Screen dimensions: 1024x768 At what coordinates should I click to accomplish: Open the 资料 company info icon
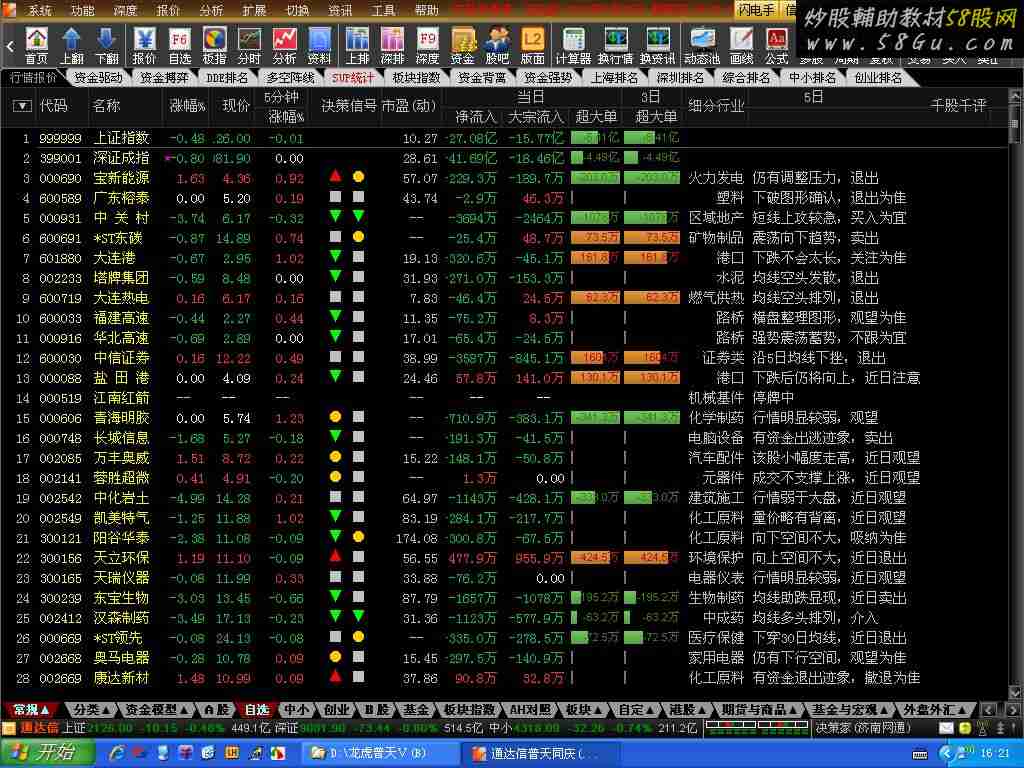pos(319,46)
